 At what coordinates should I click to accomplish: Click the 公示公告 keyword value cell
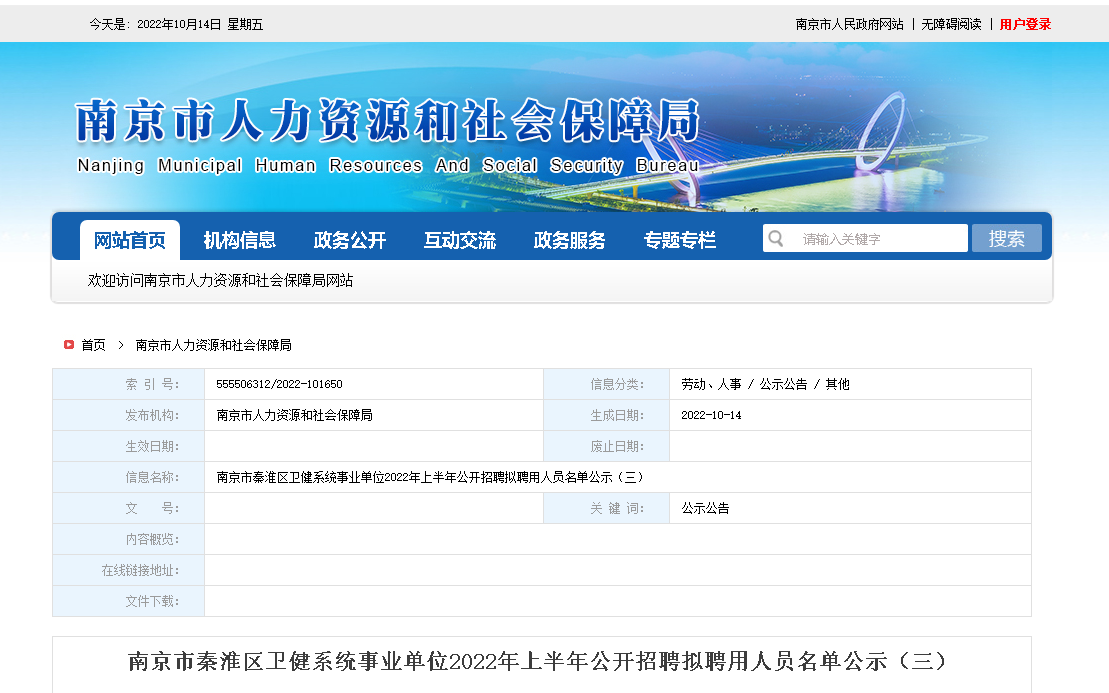click(x=705, y=508)
